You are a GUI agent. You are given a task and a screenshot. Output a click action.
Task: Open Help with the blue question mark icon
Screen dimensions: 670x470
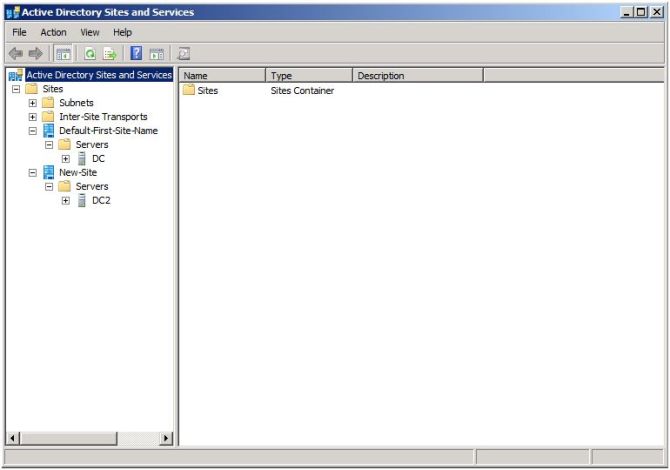136,53
